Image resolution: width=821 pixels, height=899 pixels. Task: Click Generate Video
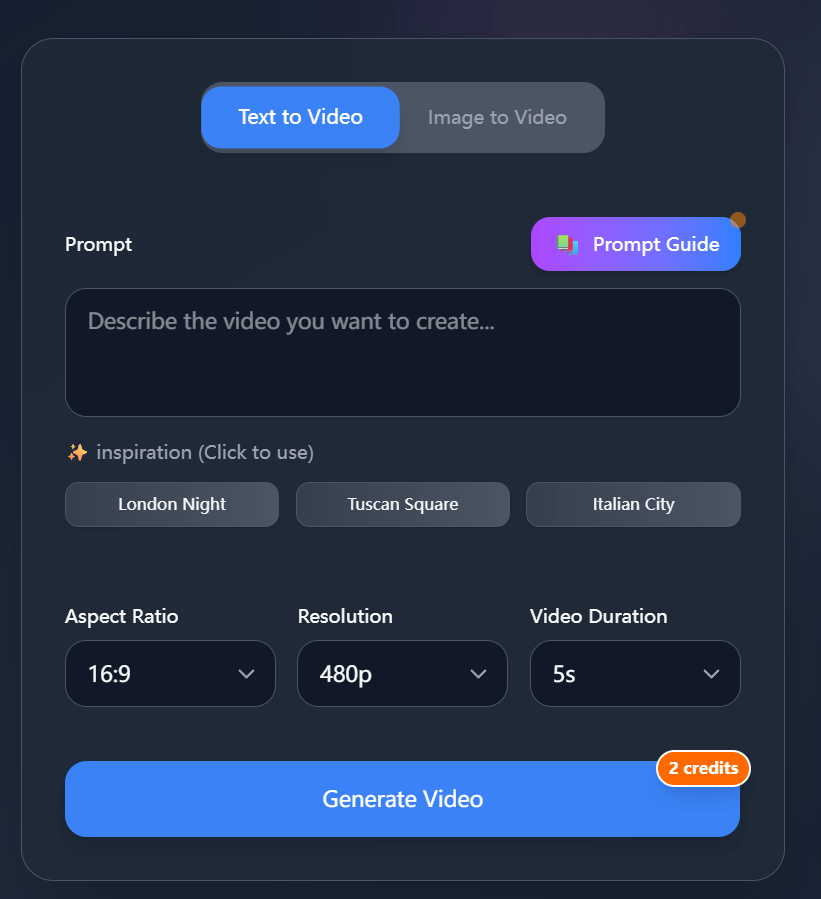coord(402,799)
